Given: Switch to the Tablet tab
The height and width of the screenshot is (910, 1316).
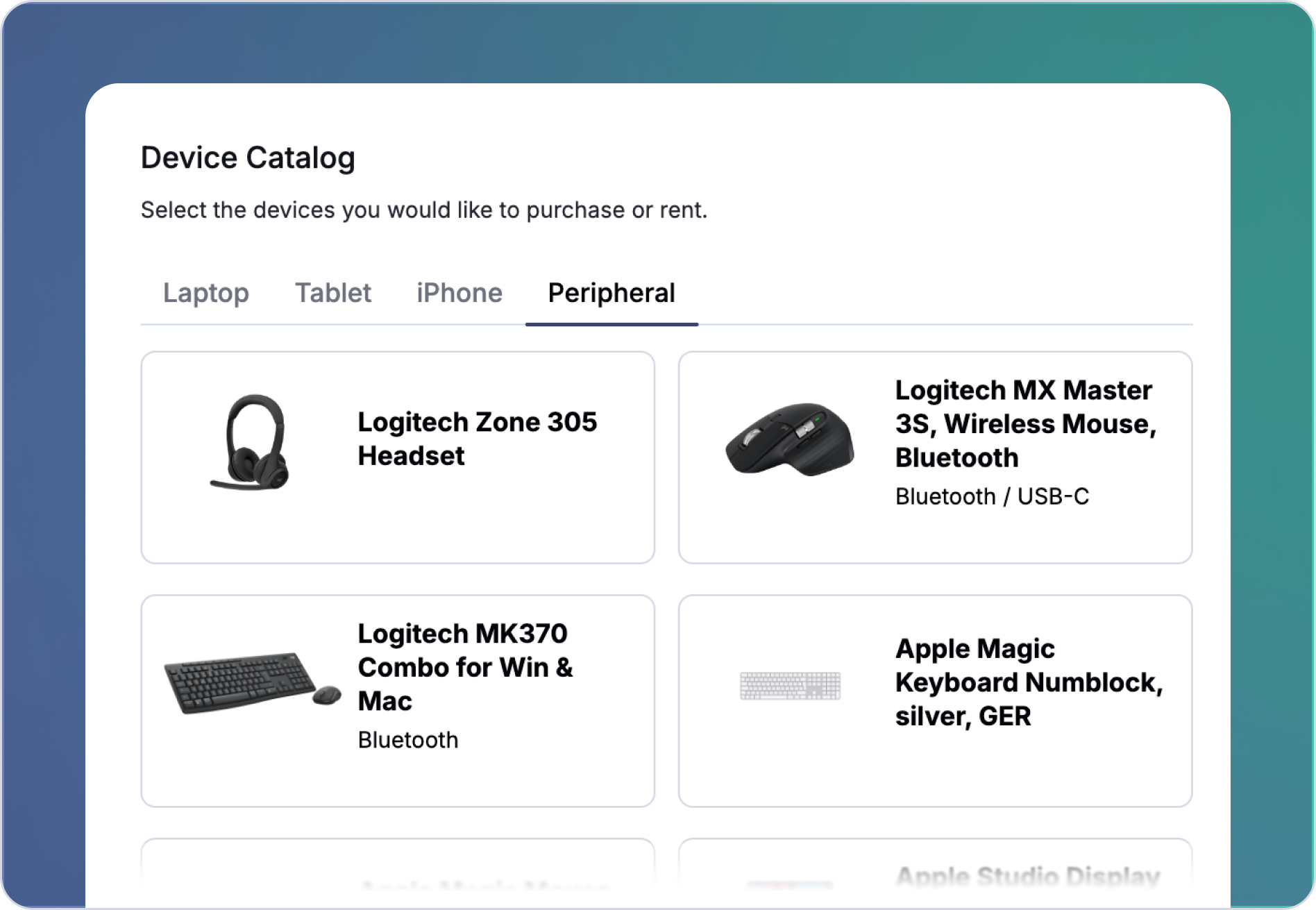Looking at the screenshot, I should 333,293.
